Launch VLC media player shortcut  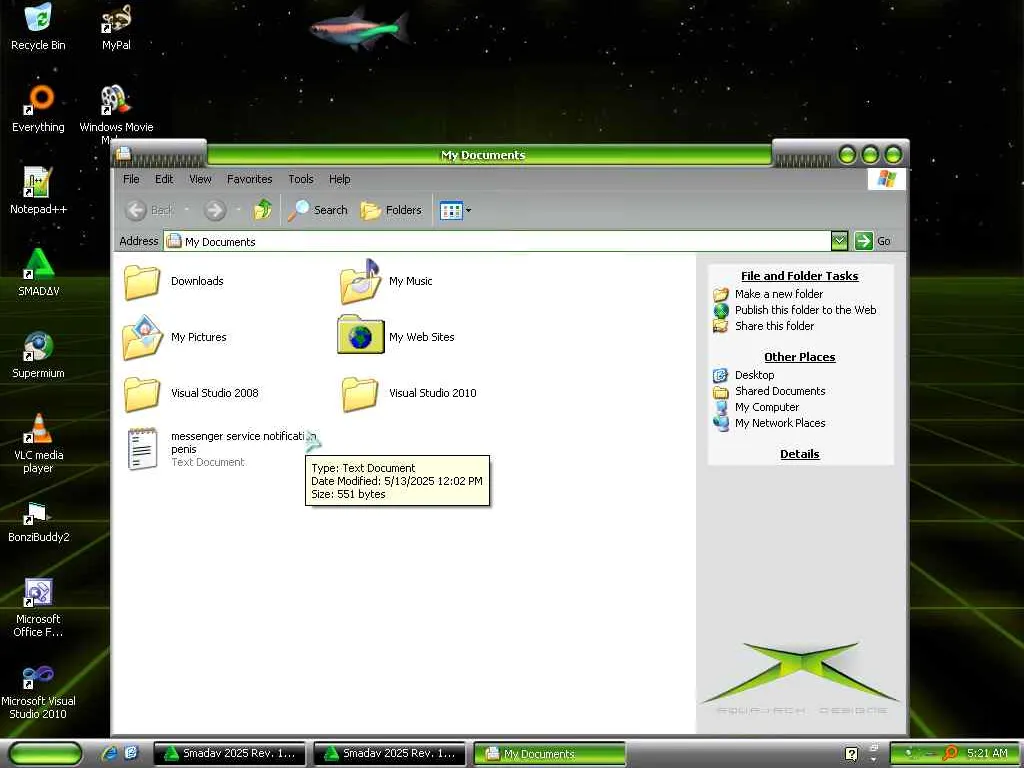point(38,443)
